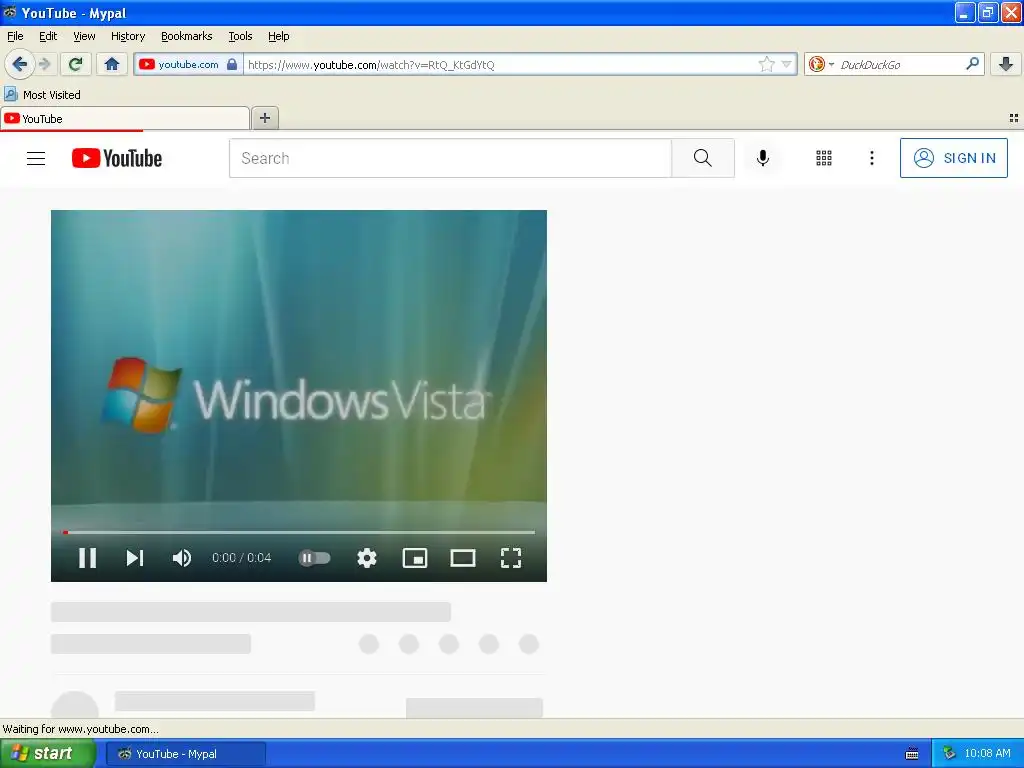Enter full screen video mode
Viewport: 1024px width, 768px height.
[x=511, y=558]
